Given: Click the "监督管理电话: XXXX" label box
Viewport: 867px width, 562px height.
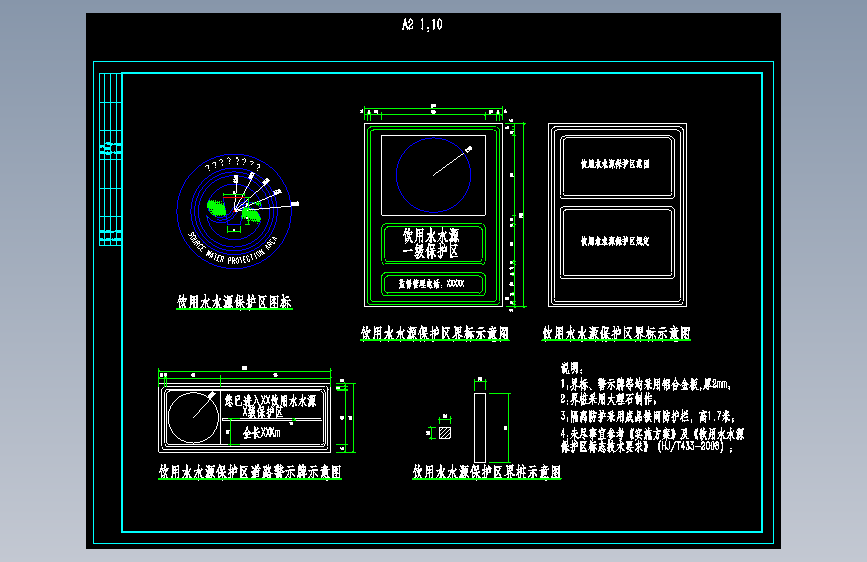Looking at the screenshot, I should (x=434, y=284).
